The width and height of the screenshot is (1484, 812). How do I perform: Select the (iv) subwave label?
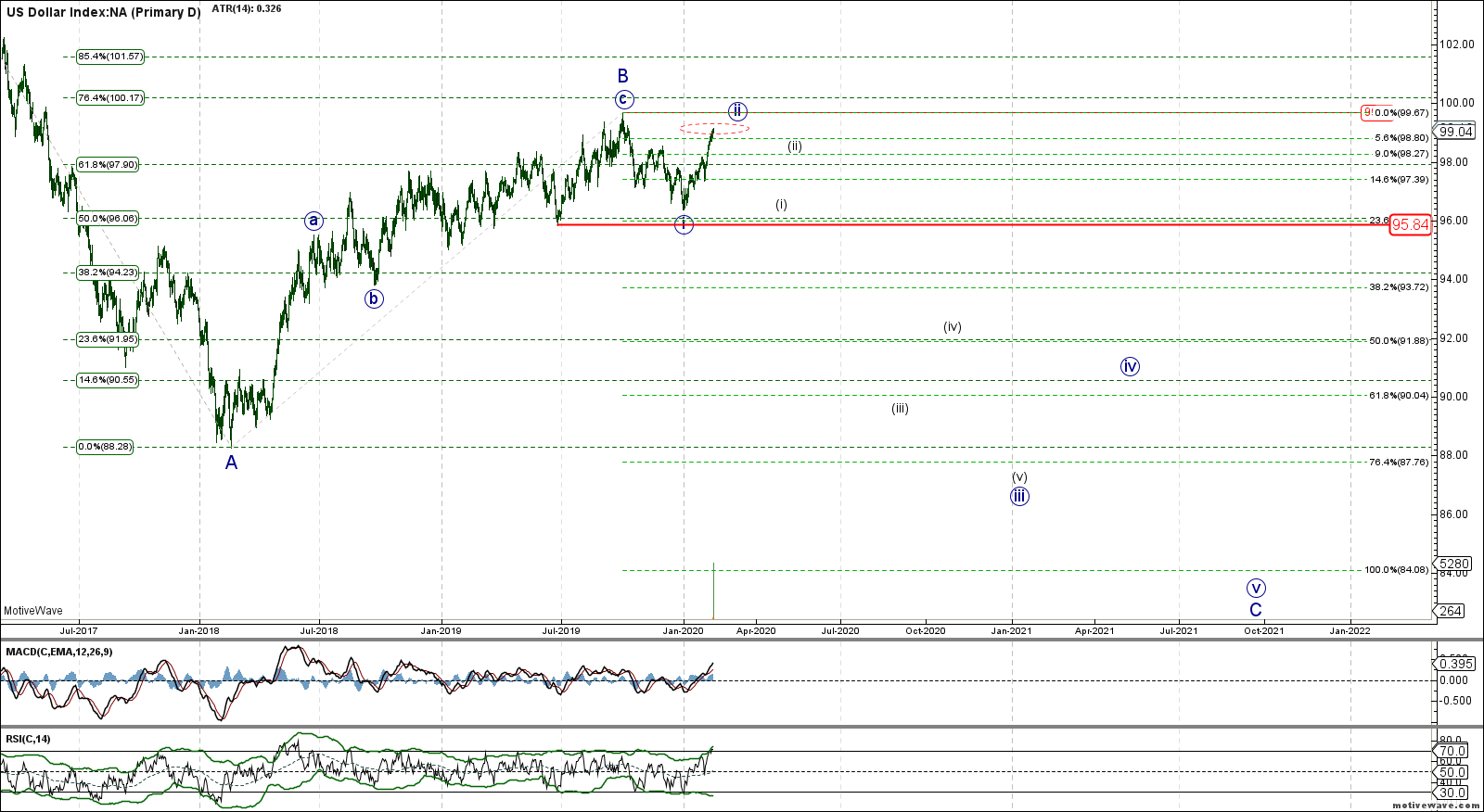pyautogui.click(x=953, y=326)
